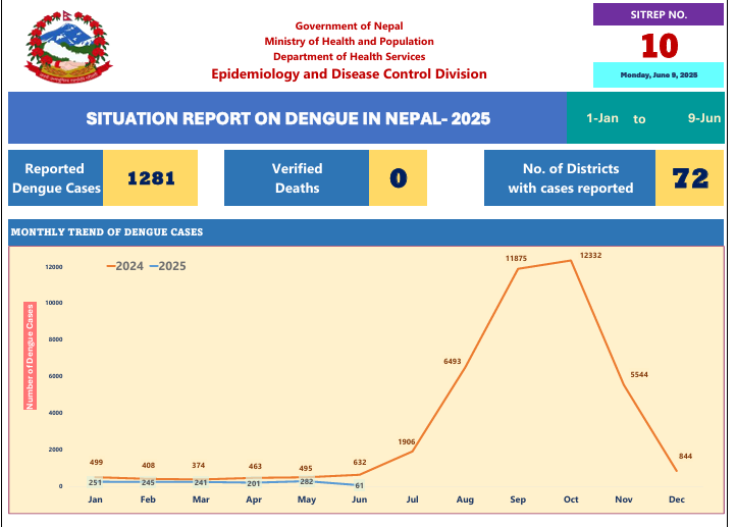The width and height of the screenshot is (736, 527).
Task: Click the Government of Nepal emblem
Action: click(69, 46)
